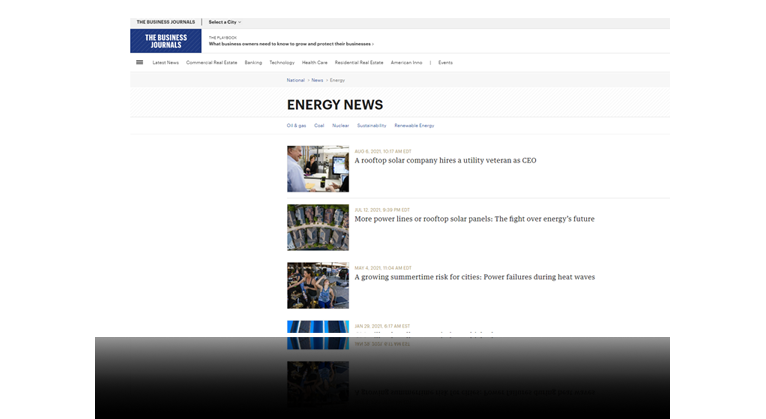This screenshot has width=766, height=419.
Task: Filter by Sustainability topic
Action: [x=372, y=126]
